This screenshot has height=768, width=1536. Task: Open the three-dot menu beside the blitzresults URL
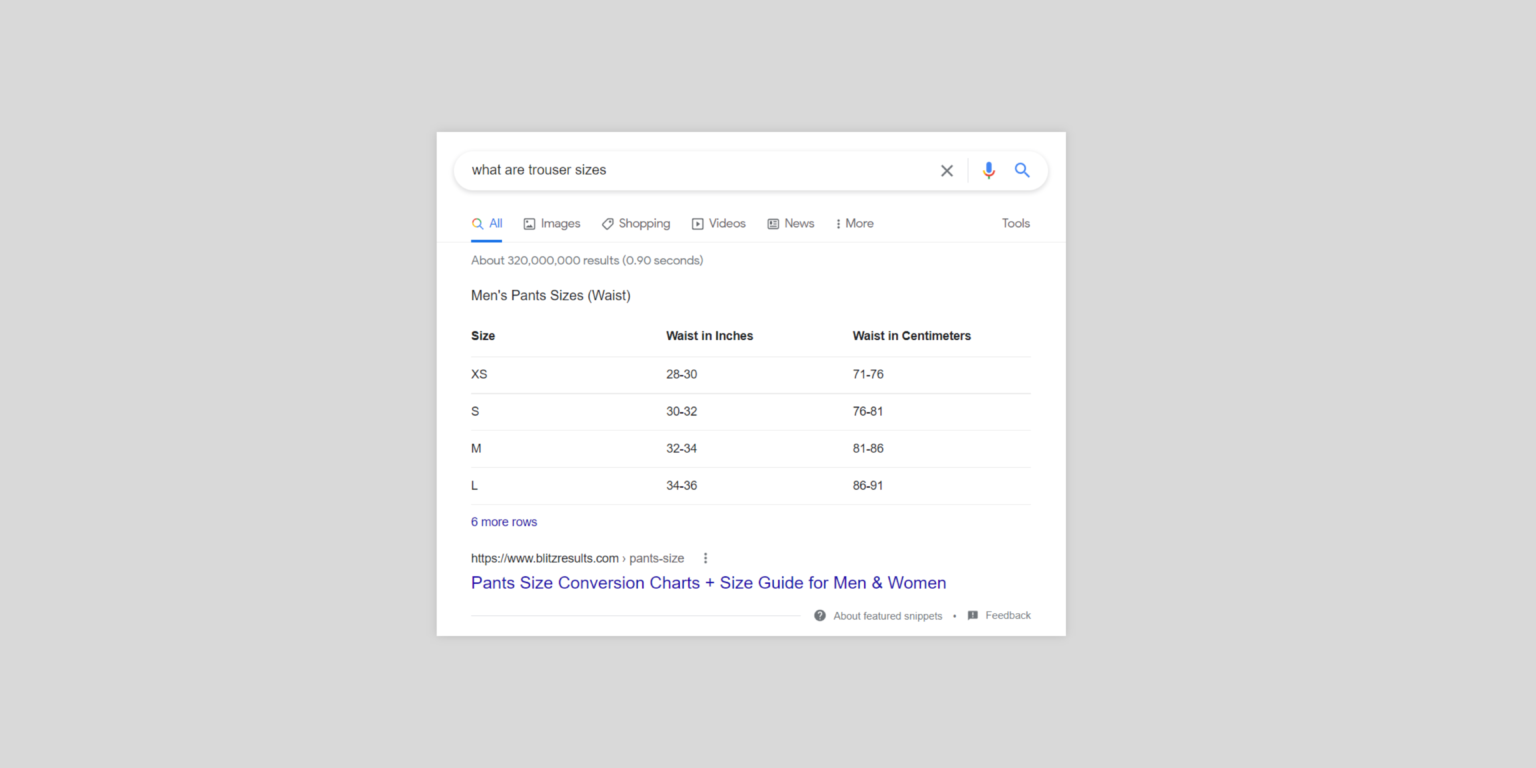[705, 558]
